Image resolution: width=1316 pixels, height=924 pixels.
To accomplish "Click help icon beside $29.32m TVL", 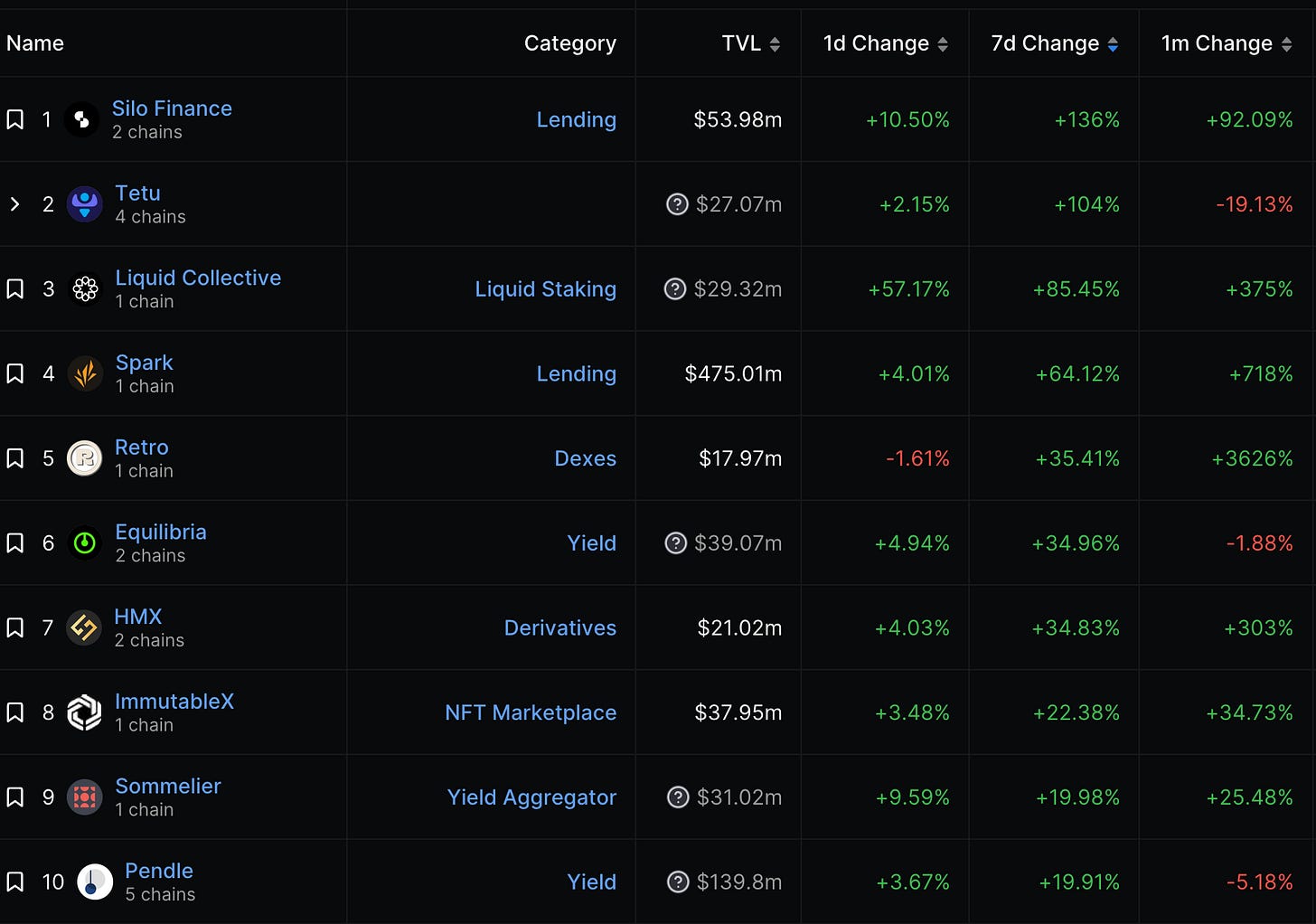I will (675, 289).
